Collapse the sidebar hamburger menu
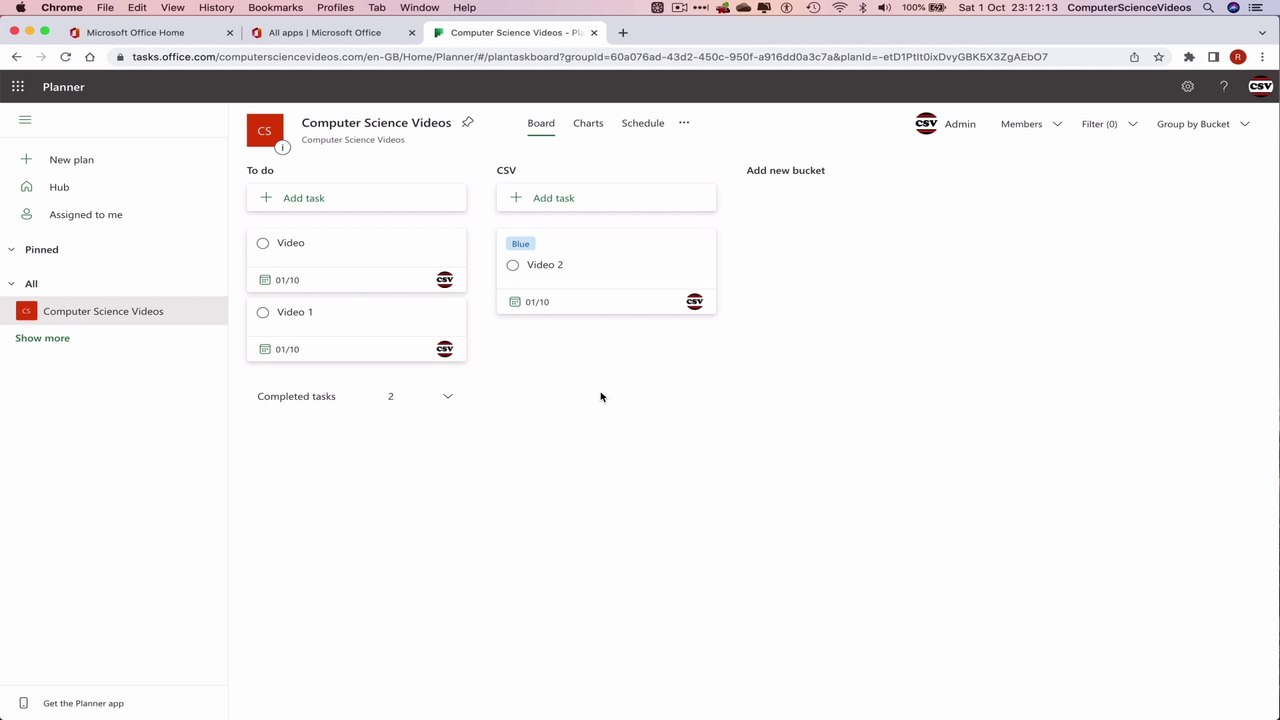This screenshot has height=720, width=1280. [25, 120]
